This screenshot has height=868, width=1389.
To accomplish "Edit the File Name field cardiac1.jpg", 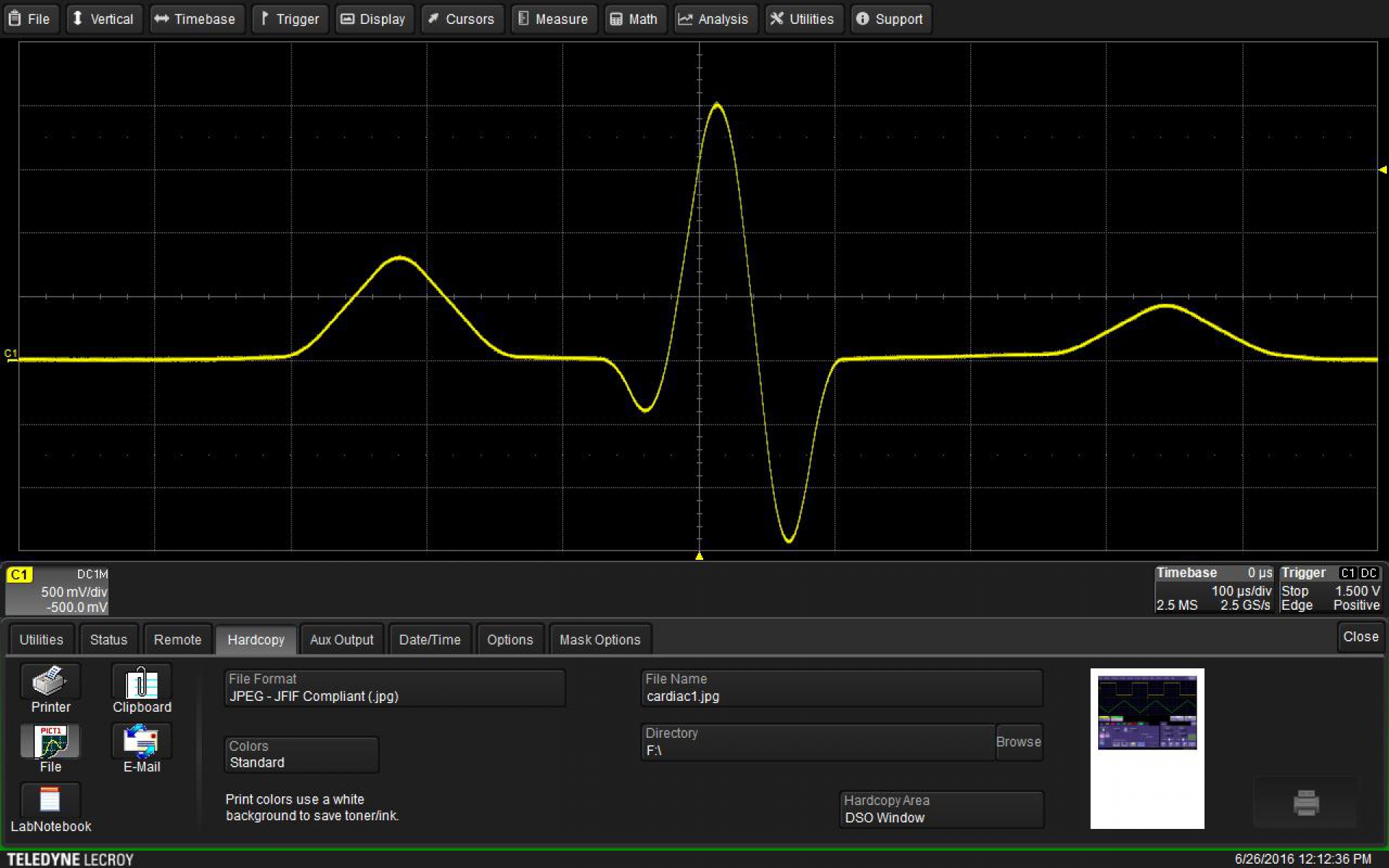I will tap(841, 689).
